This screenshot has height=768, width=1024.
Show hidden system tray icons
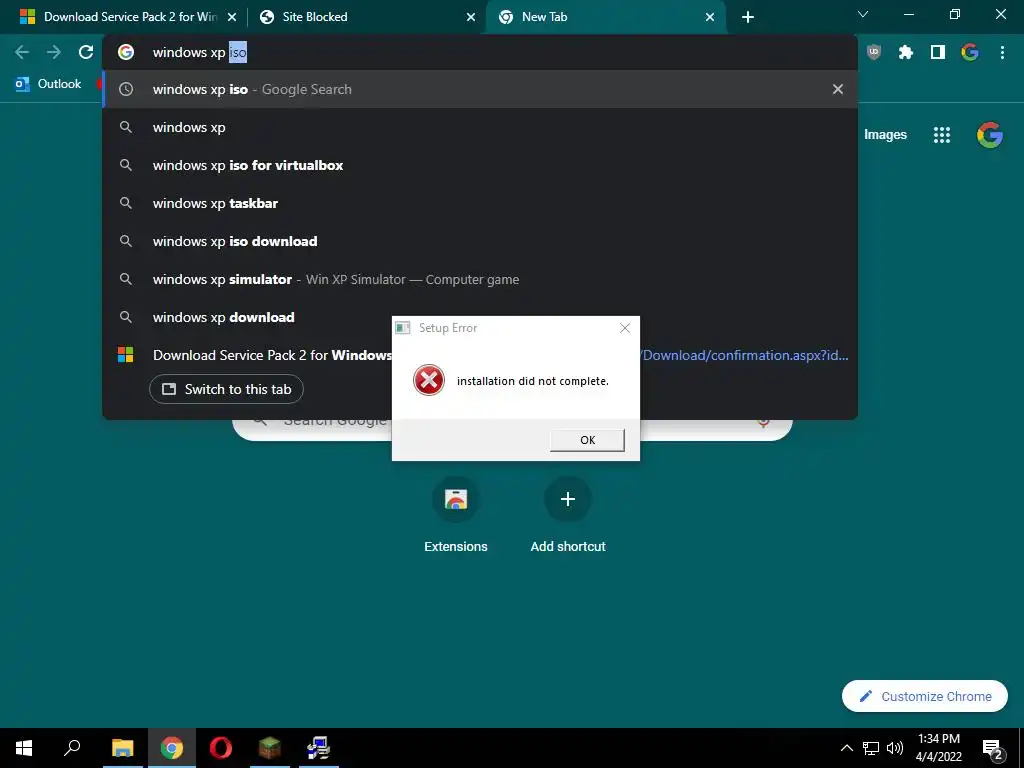846,748
